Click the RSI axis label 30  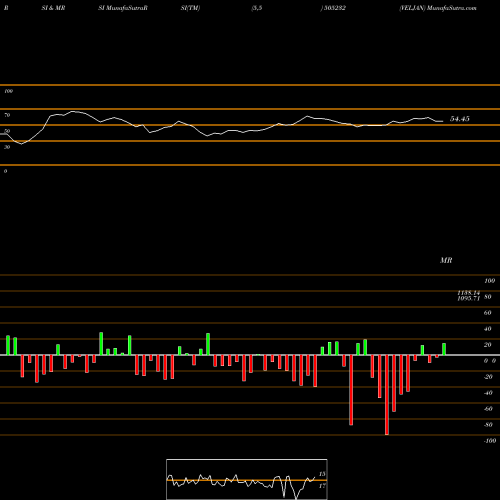tap(7, 147)
